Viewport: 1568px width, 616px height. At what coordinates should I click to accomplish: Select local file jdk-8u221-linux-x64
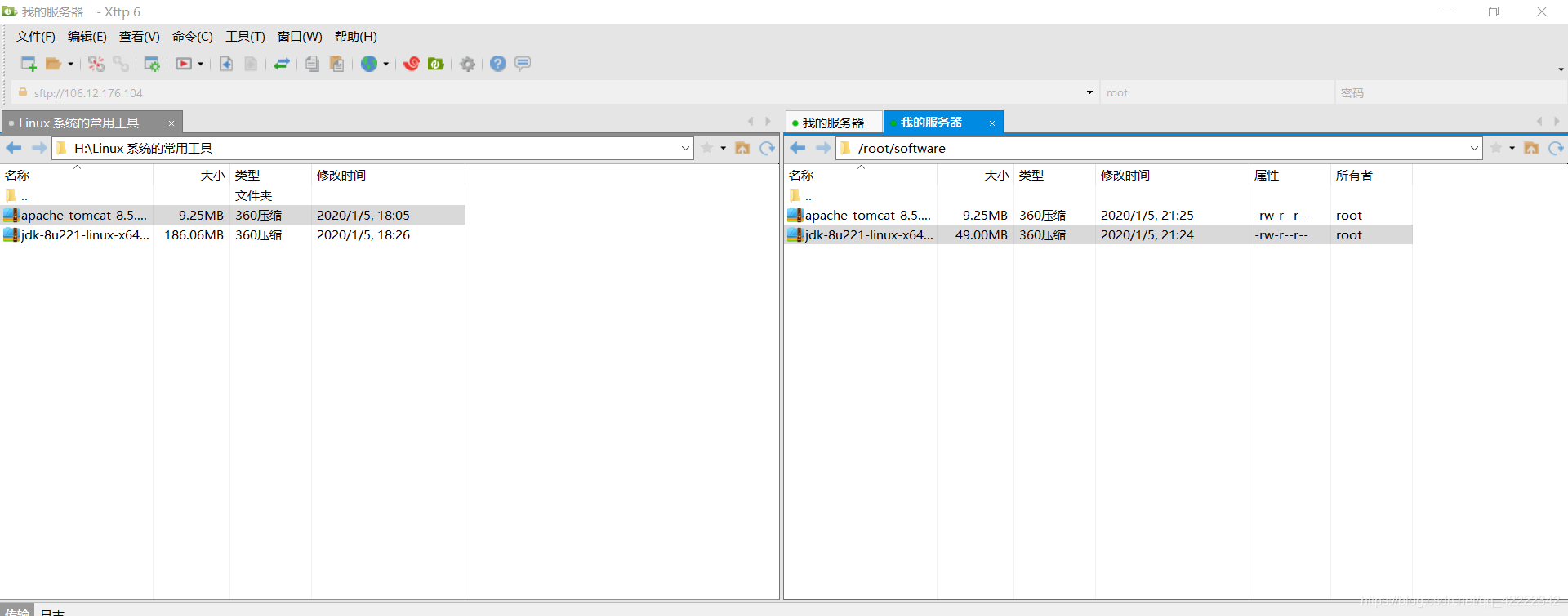click(233, 234)
